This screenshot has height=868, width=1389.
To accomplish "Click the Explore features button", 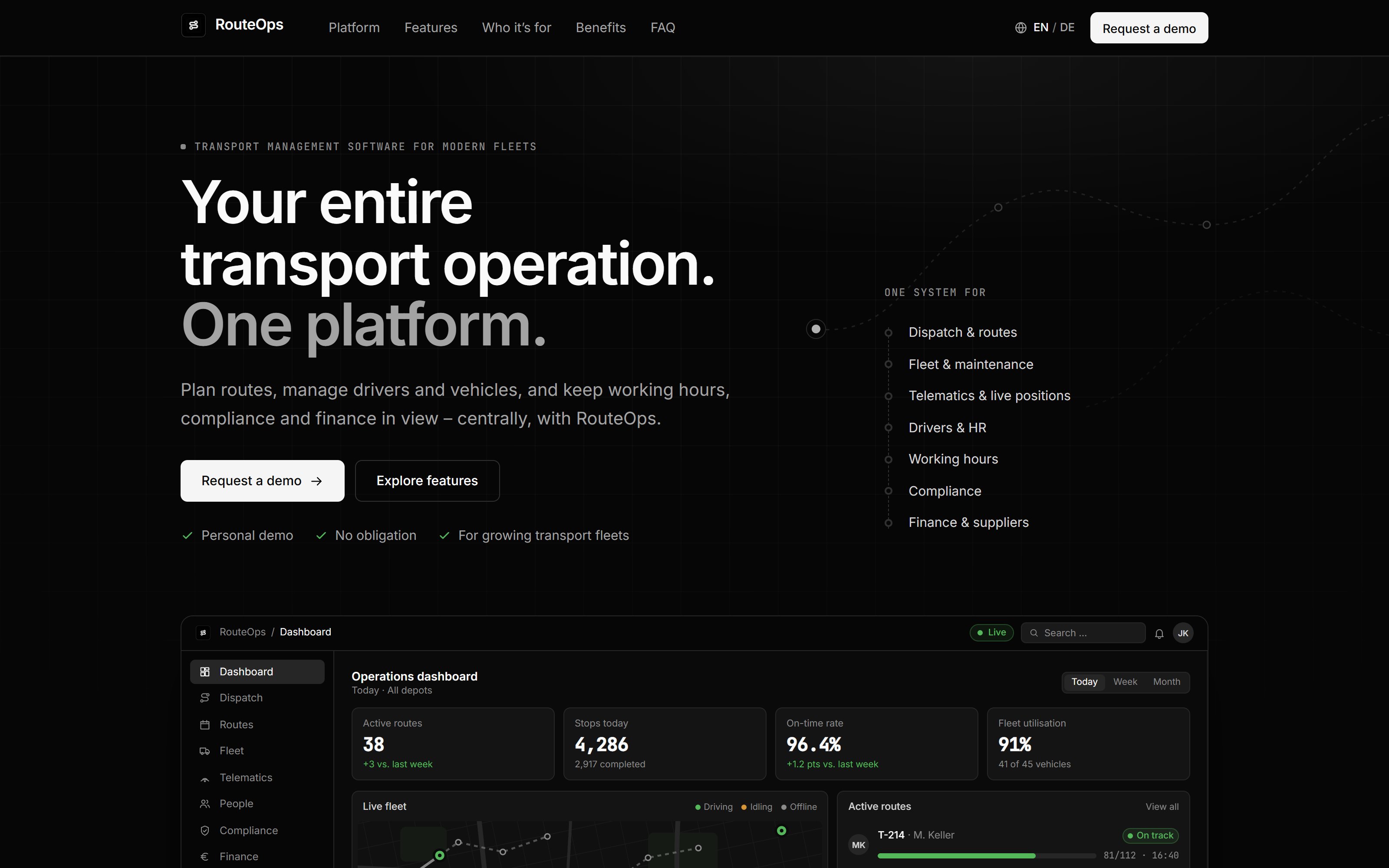I will pyautogui.click(x=427, y=480).
